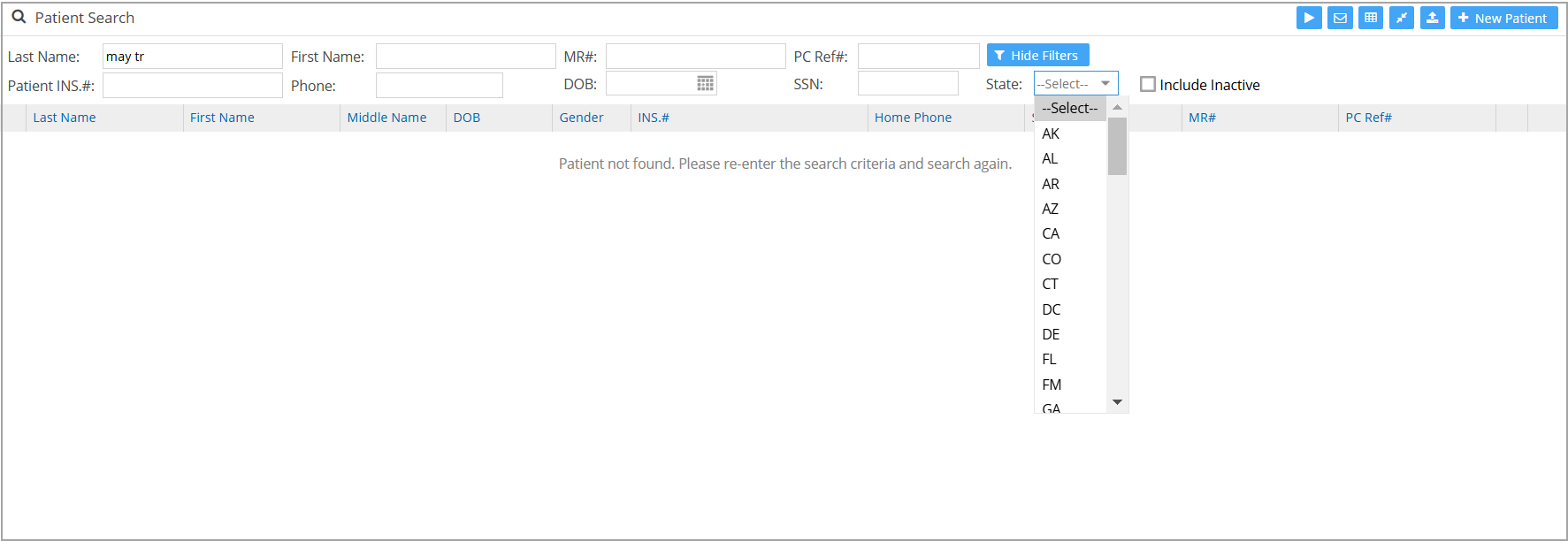
Task: Click the State list scrollbar down arrow
Action: coord(1117,402)
